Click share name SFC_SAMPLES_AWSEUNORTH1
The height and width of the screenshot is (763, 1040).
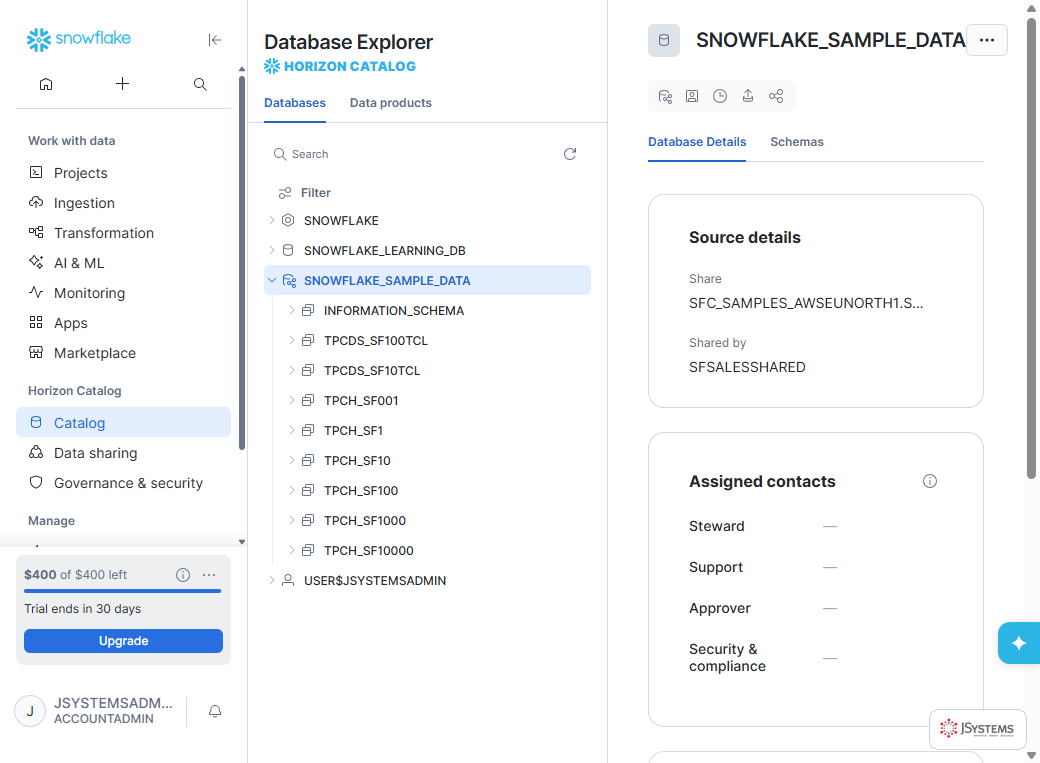pos(806,303)
